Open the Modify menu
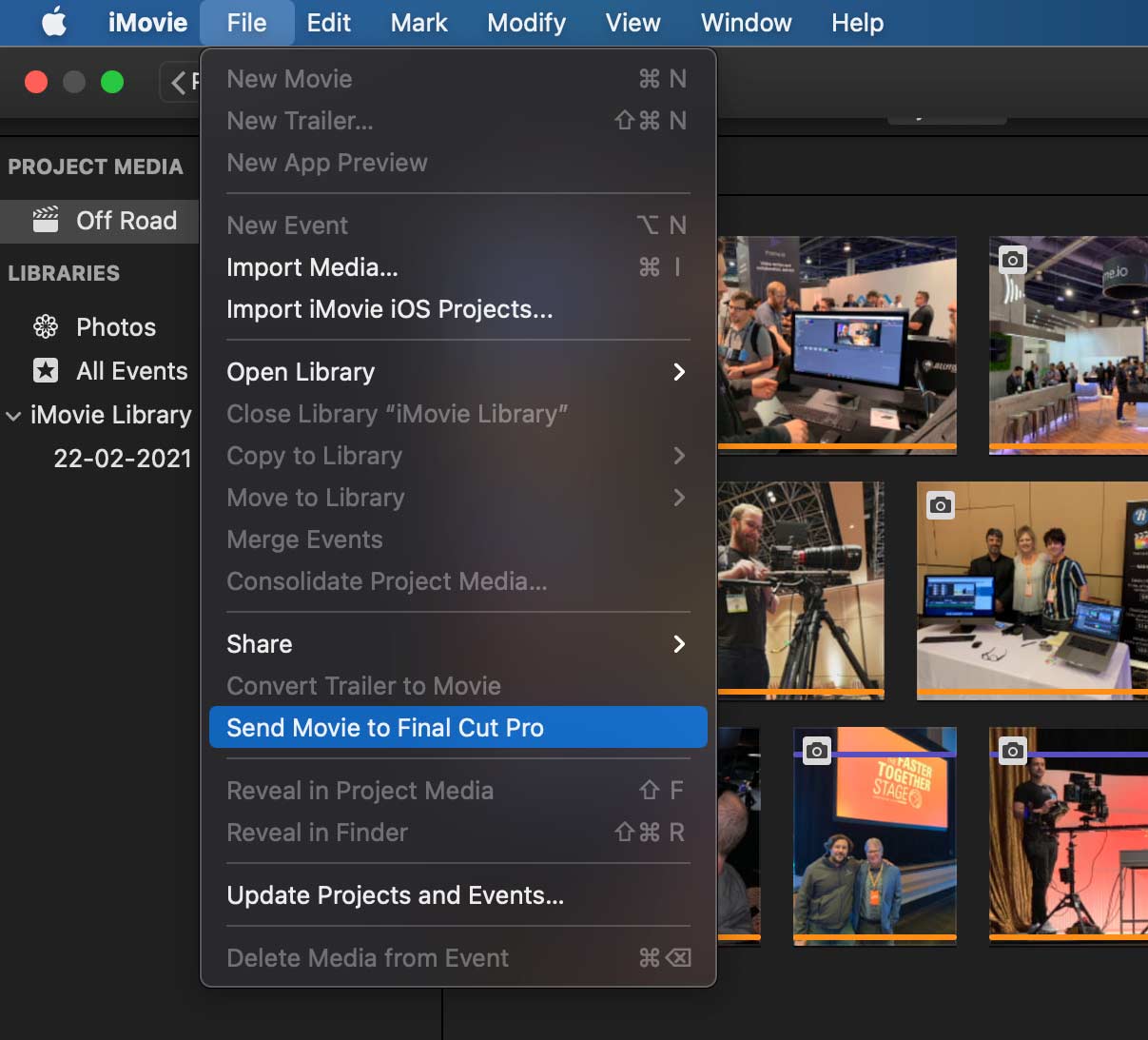This screenshot has height=1040, width=1148. click(526, 22)
